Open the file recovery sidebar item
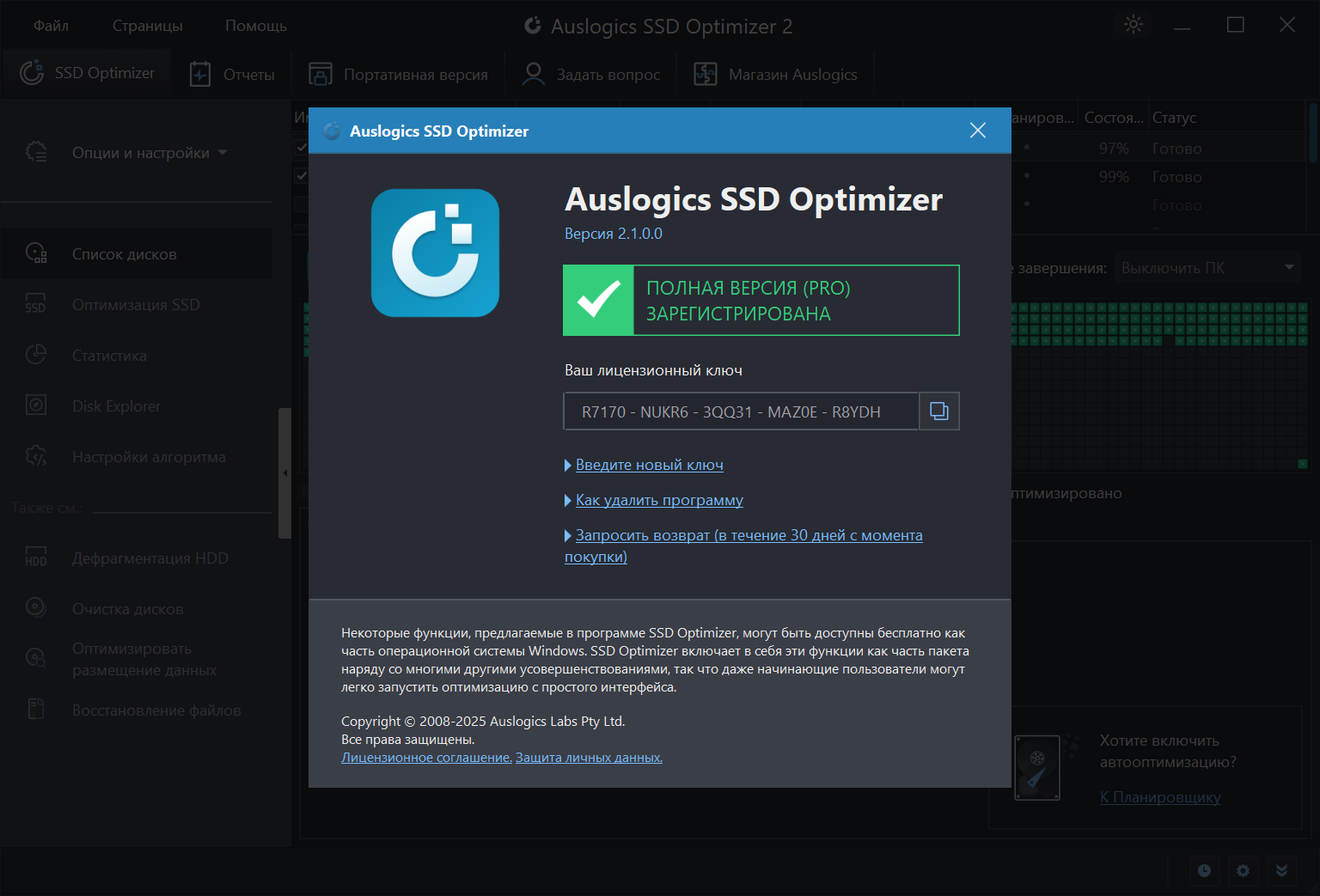The width and height of the screenshot is (1320, 896). point(156,710)
